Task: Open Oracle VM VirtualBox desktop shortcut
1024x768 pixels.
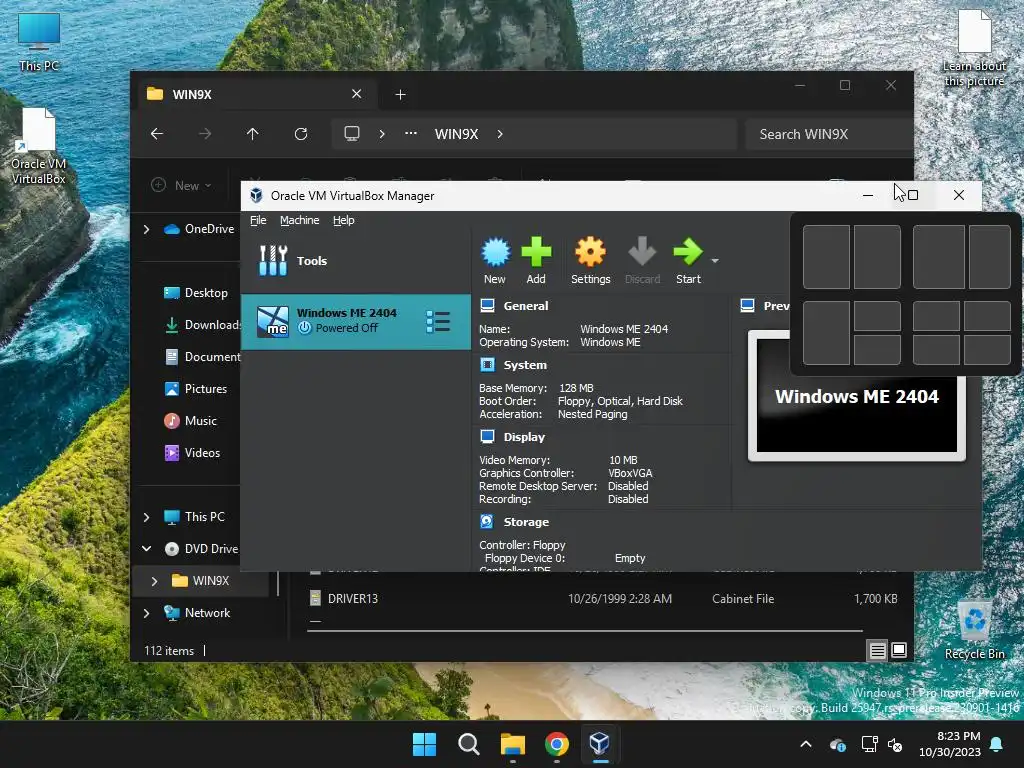Action: click(39, 146)
